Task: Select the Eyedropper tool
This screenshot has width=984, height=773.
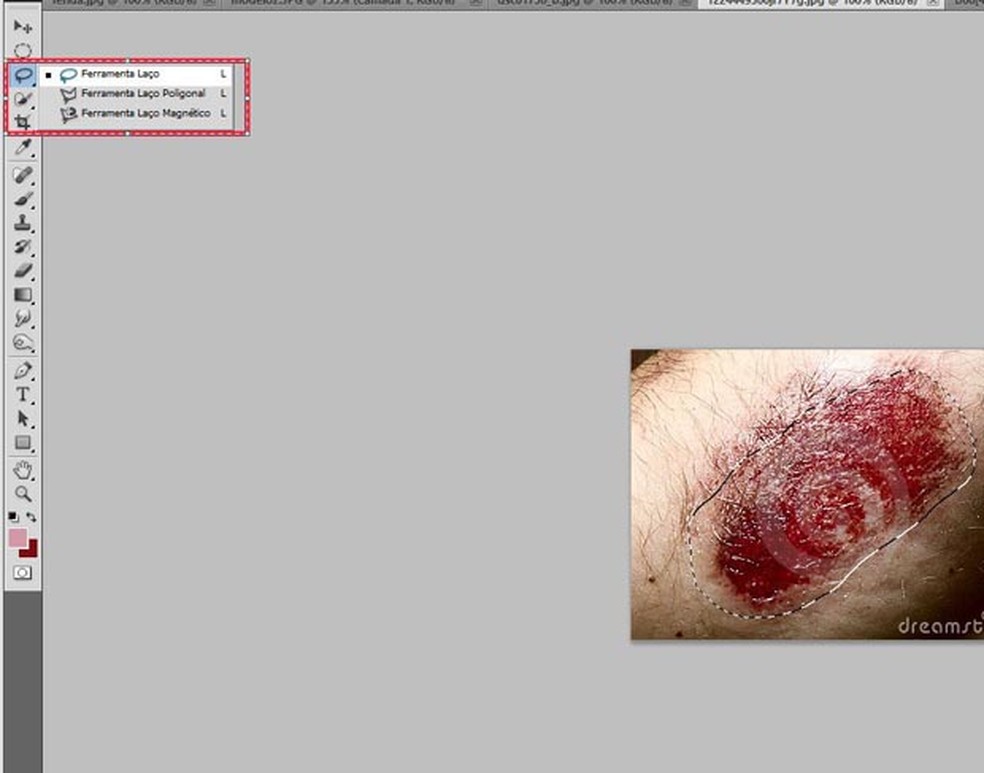Action: tap(22, 147)
